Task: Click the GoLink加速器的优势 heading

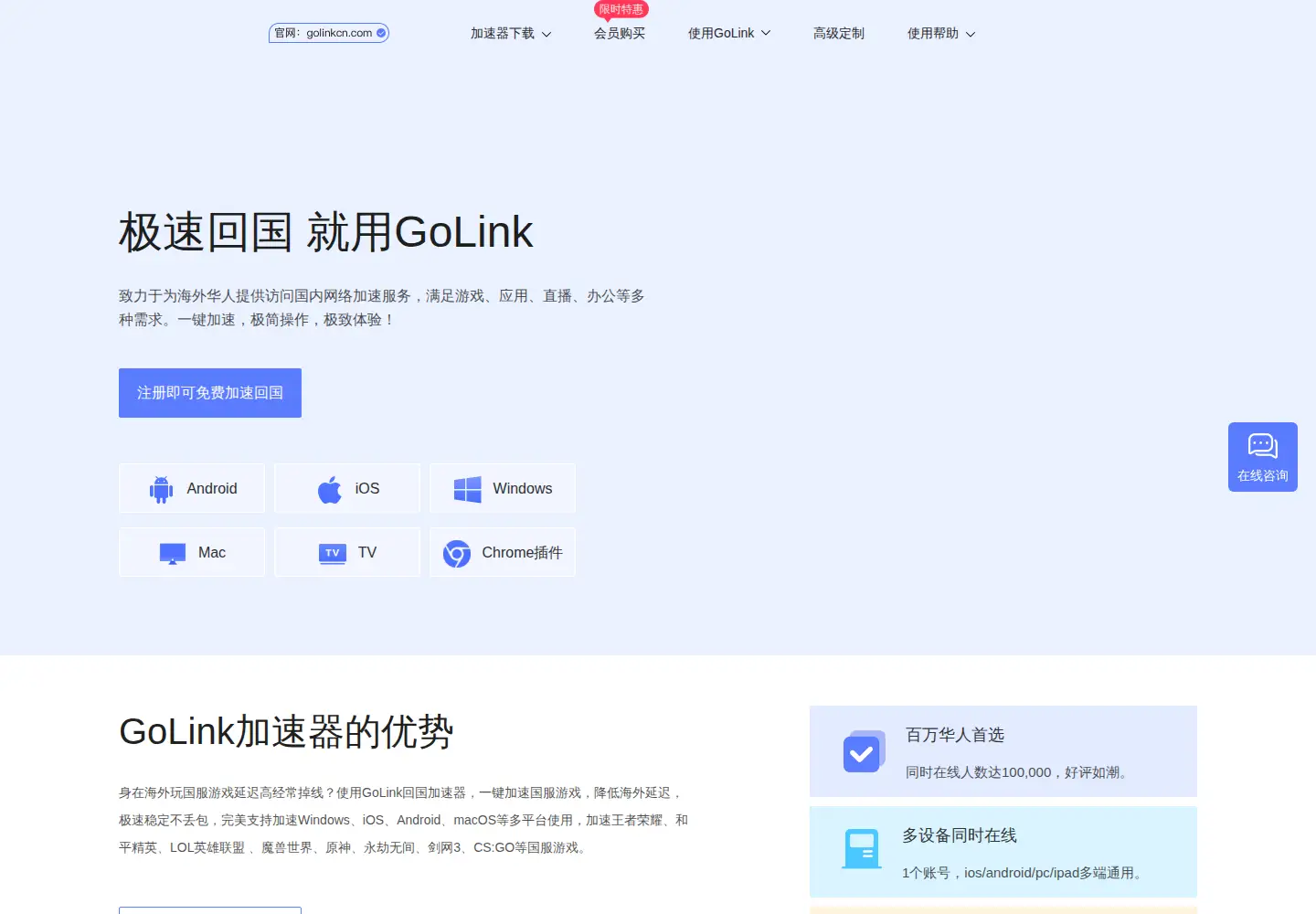Action: pyautogui.click(x=286, y=732)
